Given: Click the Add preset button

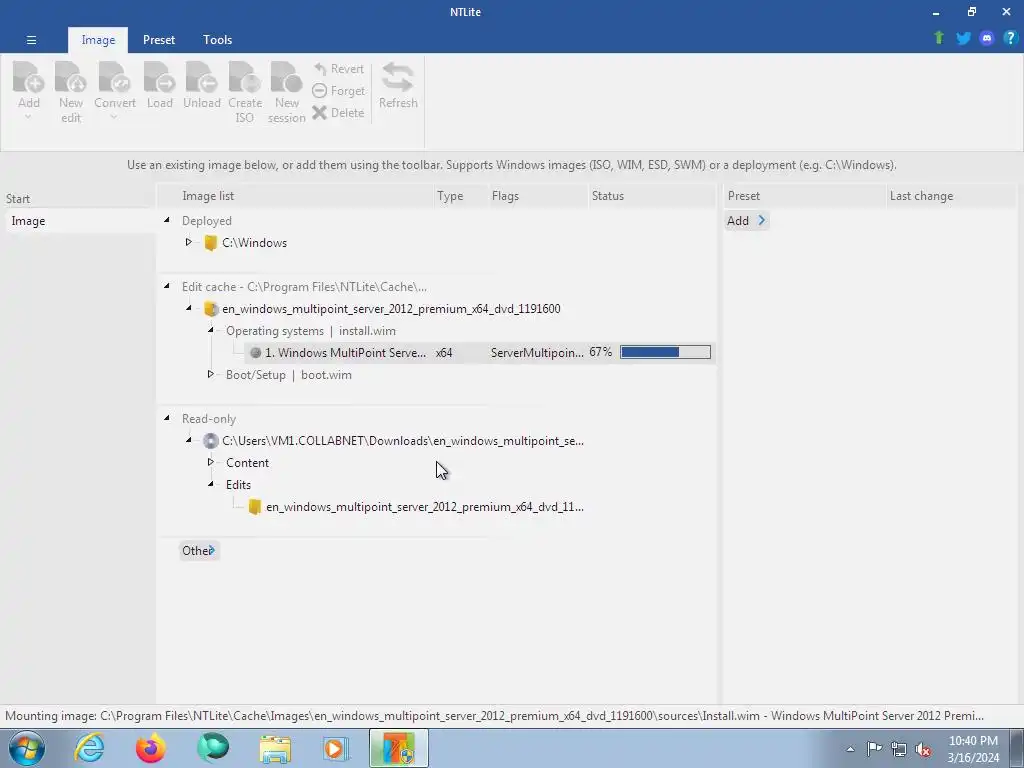Looking at the screenshot, I should click(746, 221).
